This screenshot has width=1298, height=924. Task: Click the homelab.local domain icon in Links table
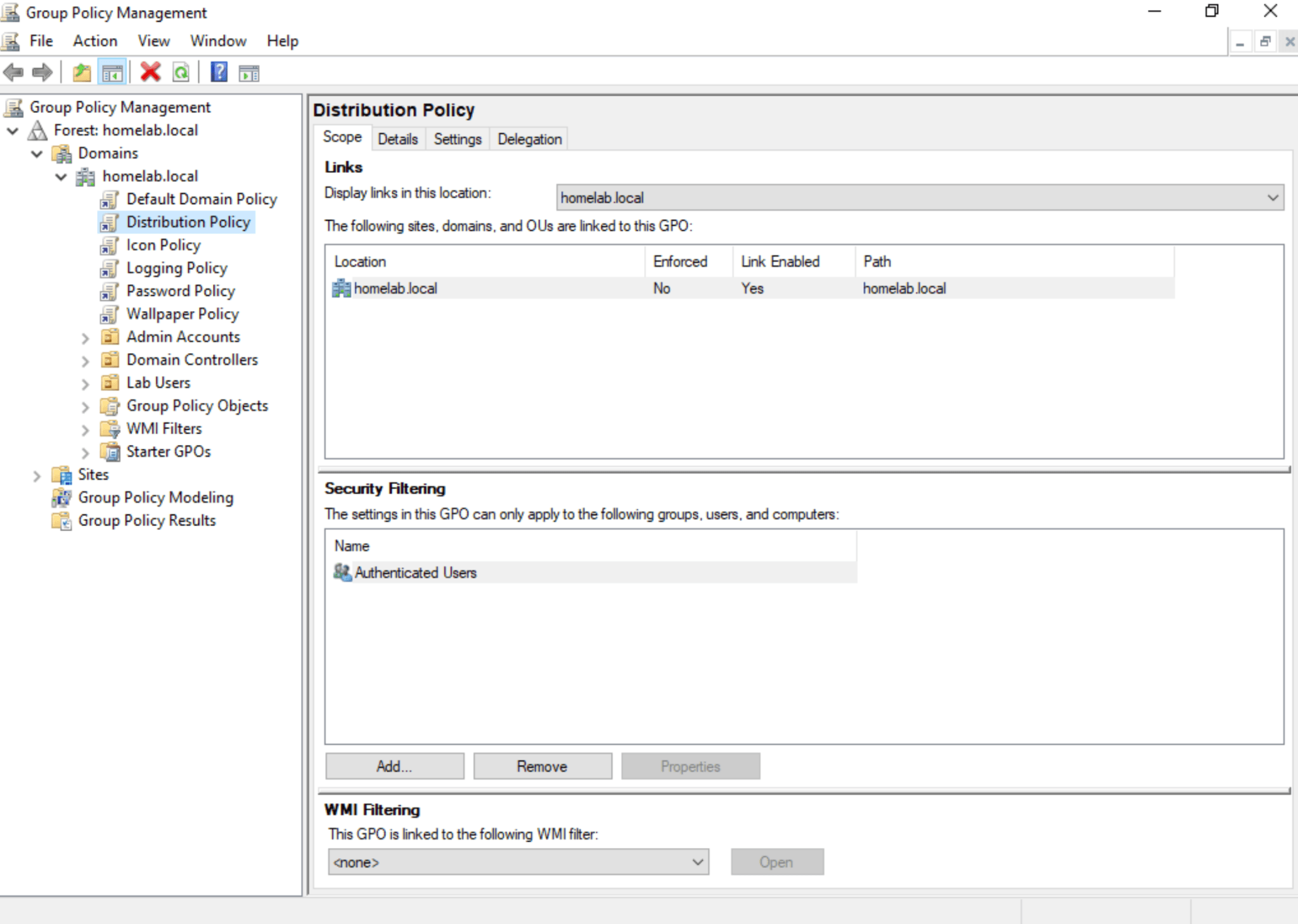point(341,288)
